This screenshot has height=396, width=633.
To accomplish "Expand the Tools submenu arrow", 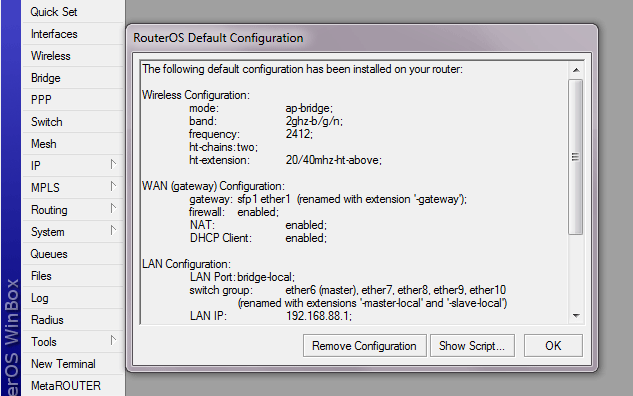I will (x=113, y=341).
